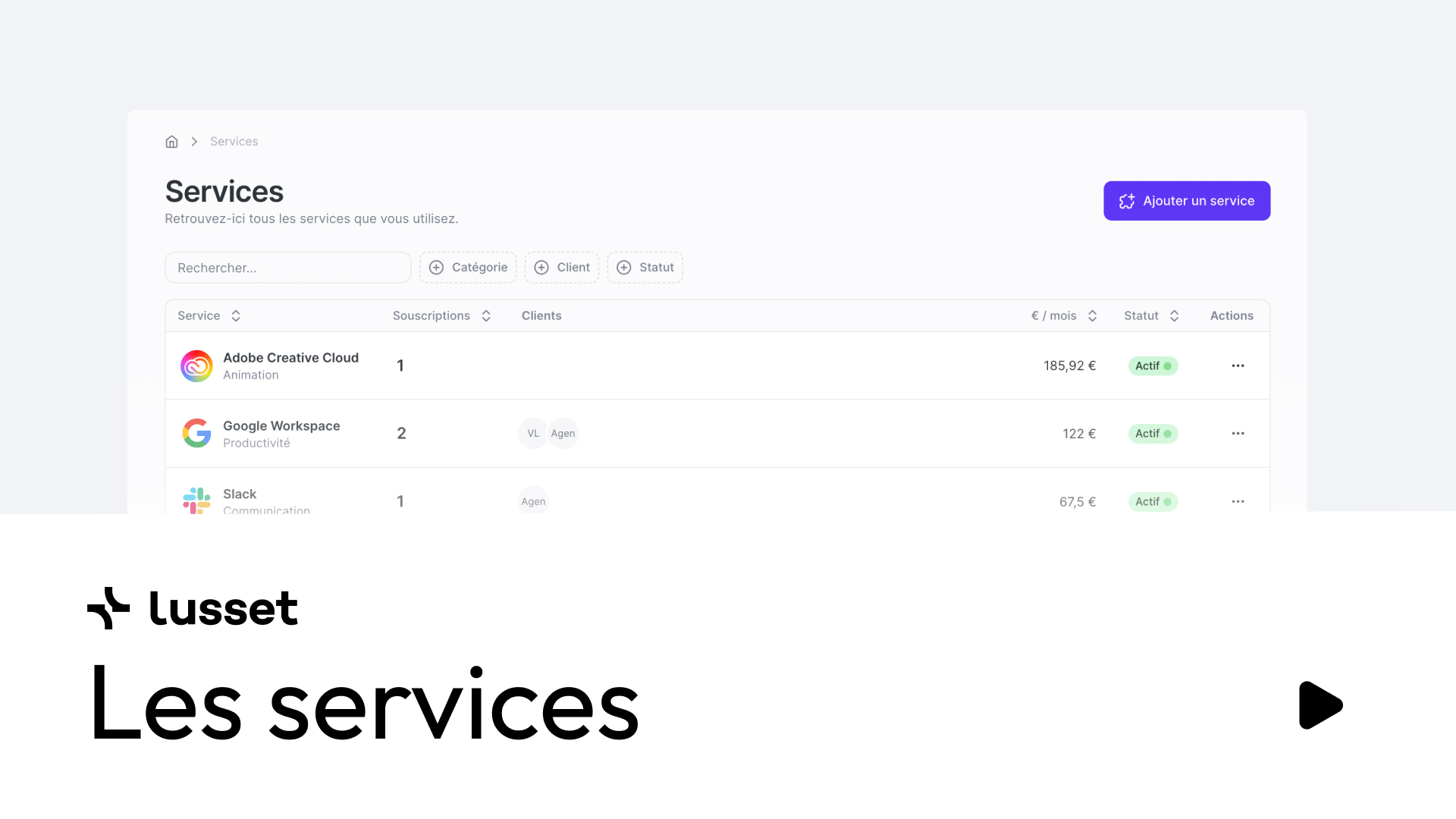Select the Slack service icon
Screen dimensions: 1456x819
click(196, 500)
